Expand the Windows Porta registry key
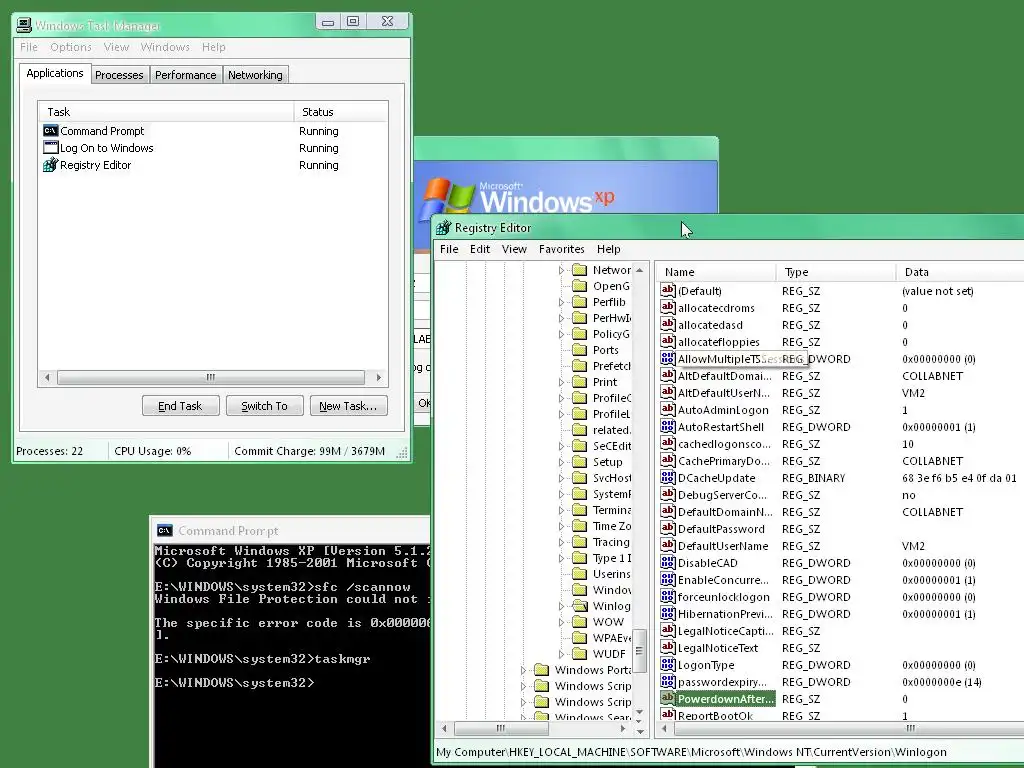Image resolution: width=1024 pixels, height=768 pixels. pyautogui.click(x=522, y=670)
